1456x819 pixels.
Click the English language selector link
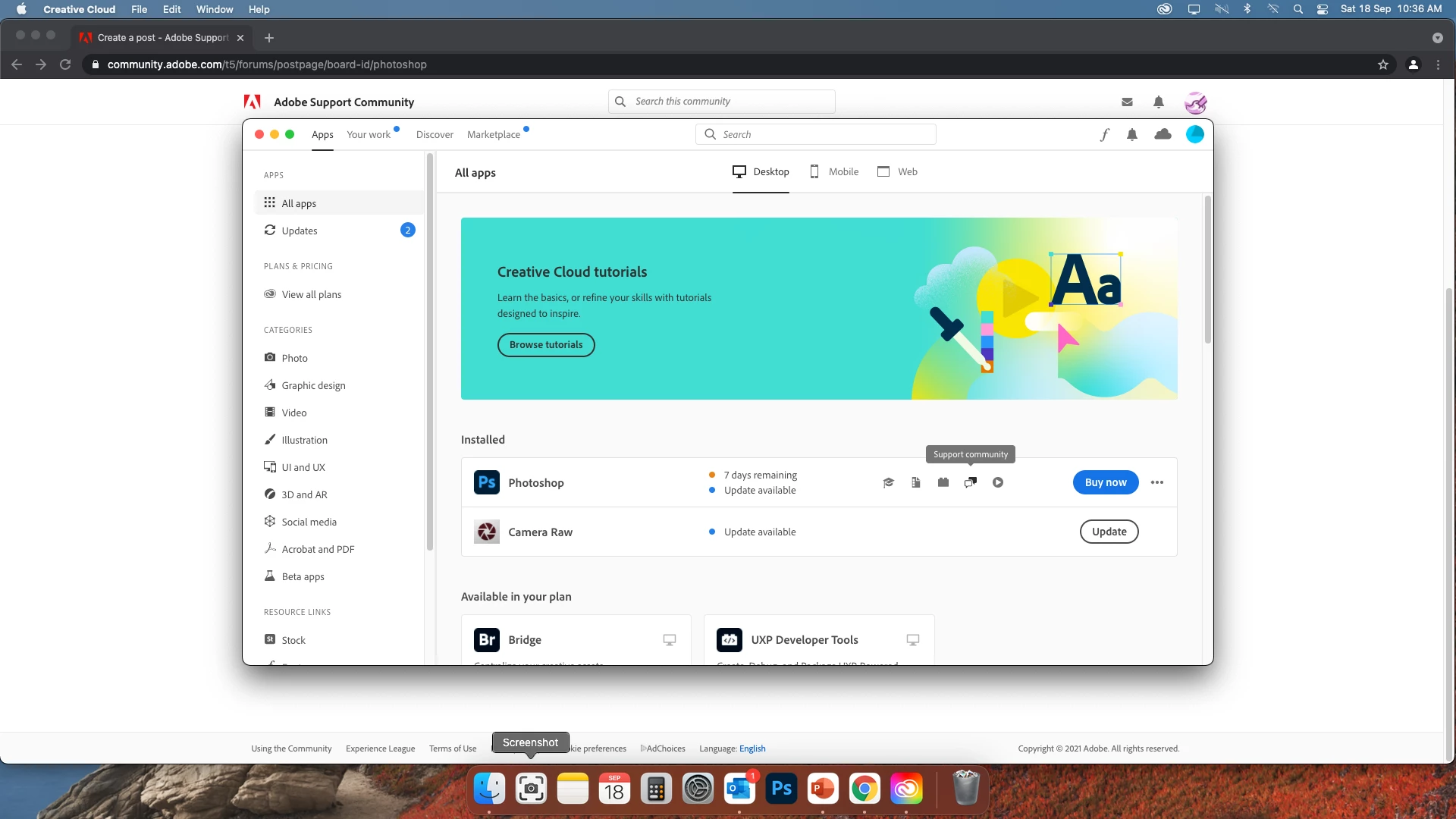(x=752, y=748)
